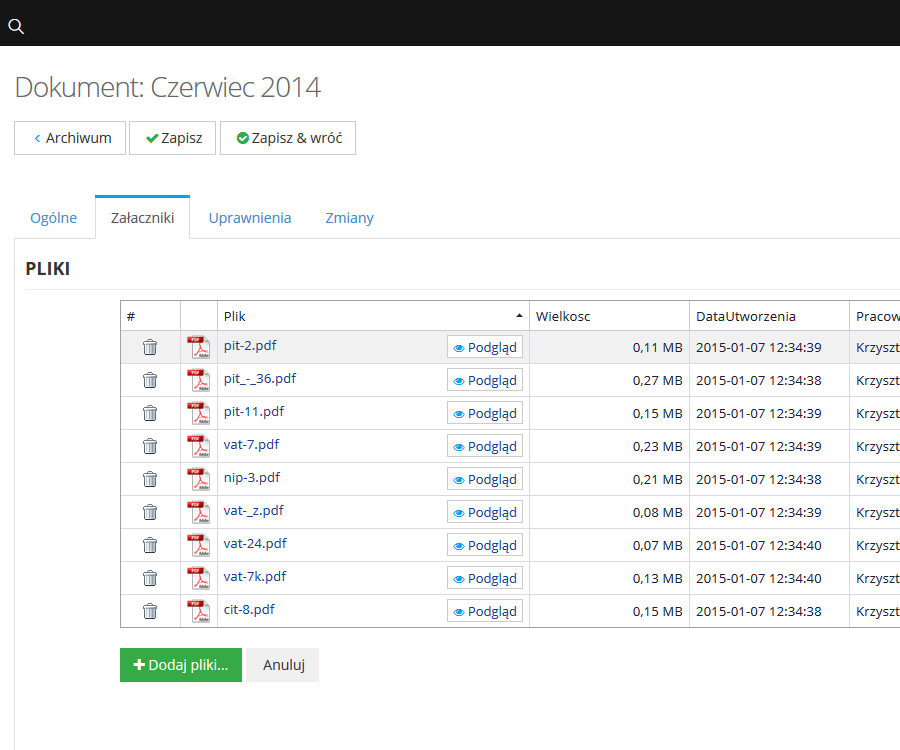The width and height of the screenshot is (900, 750).
Task: Delete vat-24.pdf using its trash icon
Action: (150, 545)
